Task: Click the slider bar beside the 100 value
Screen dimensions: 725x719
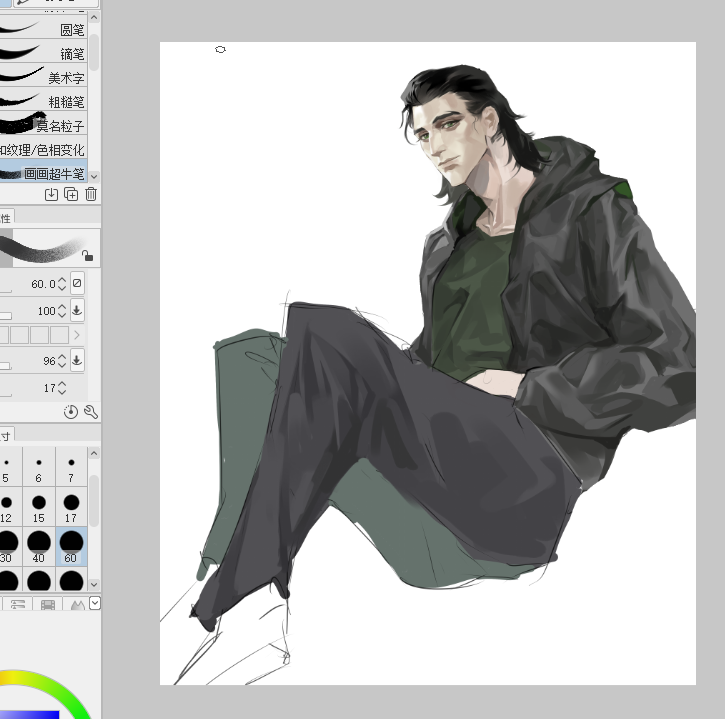Action: [6, 316]
